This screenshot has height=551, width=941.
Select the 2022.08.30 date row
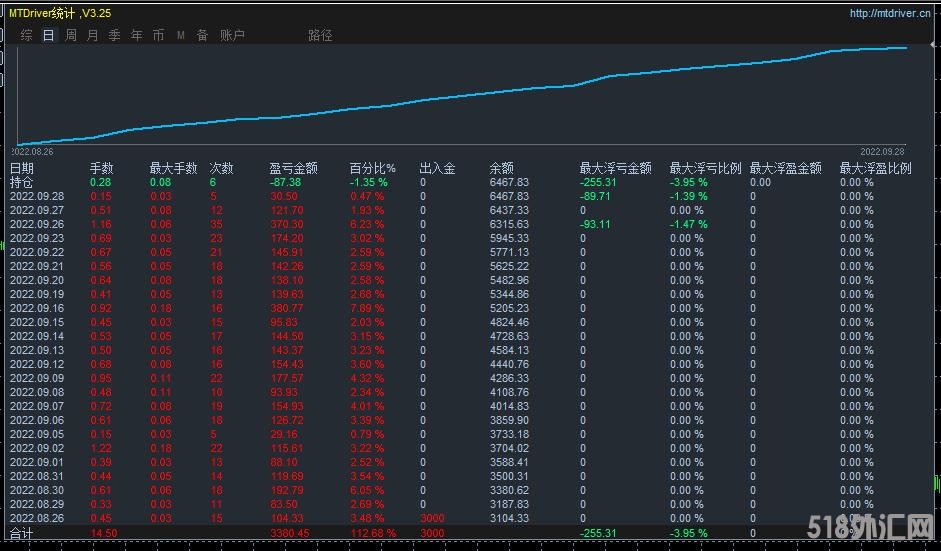[37, 490]
